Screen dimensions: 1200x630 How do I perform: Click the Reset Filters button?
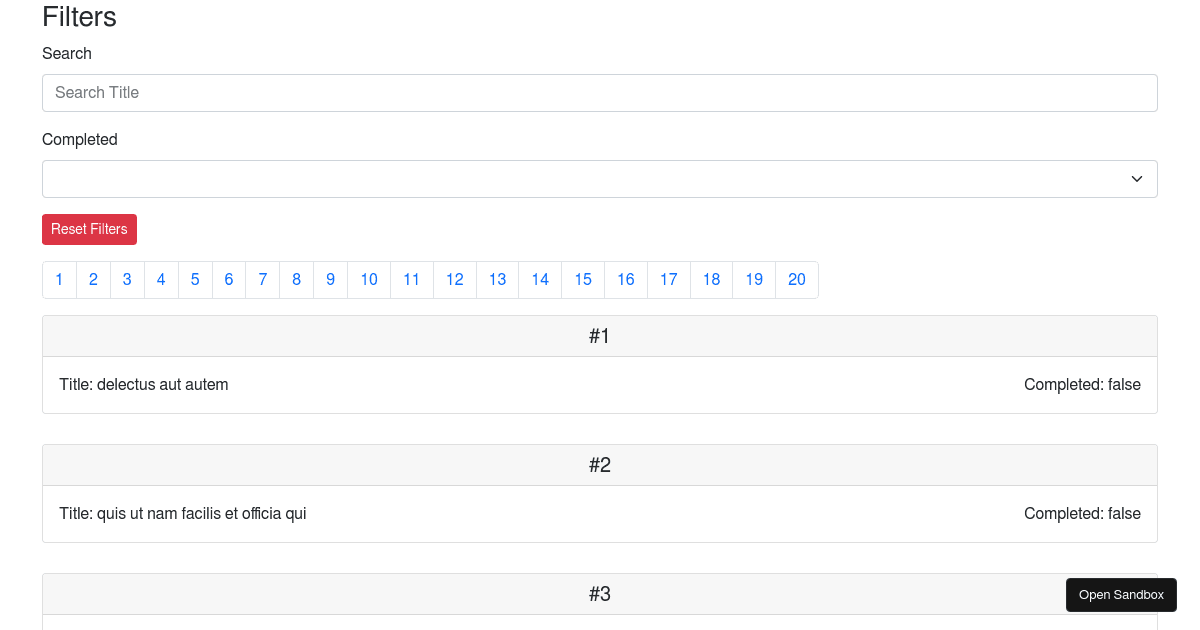[89, 229]
